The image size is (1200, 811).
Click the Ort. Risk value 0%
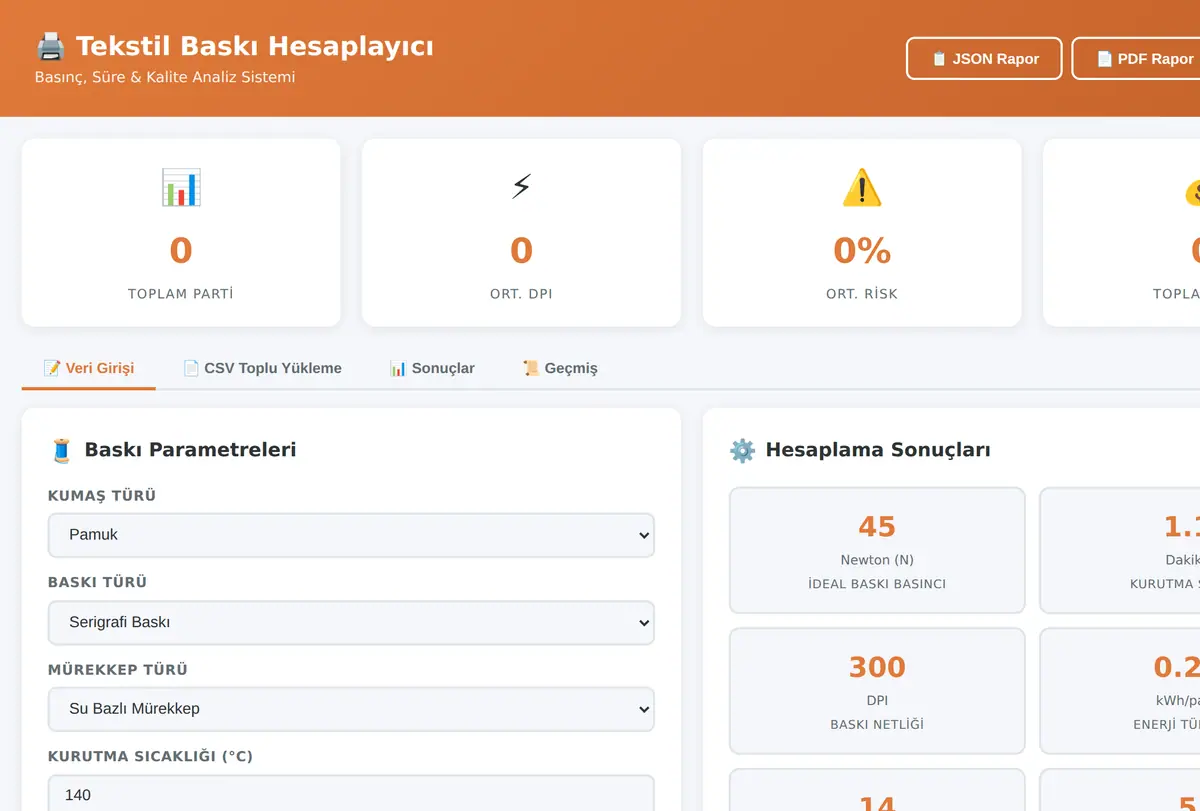862,250
